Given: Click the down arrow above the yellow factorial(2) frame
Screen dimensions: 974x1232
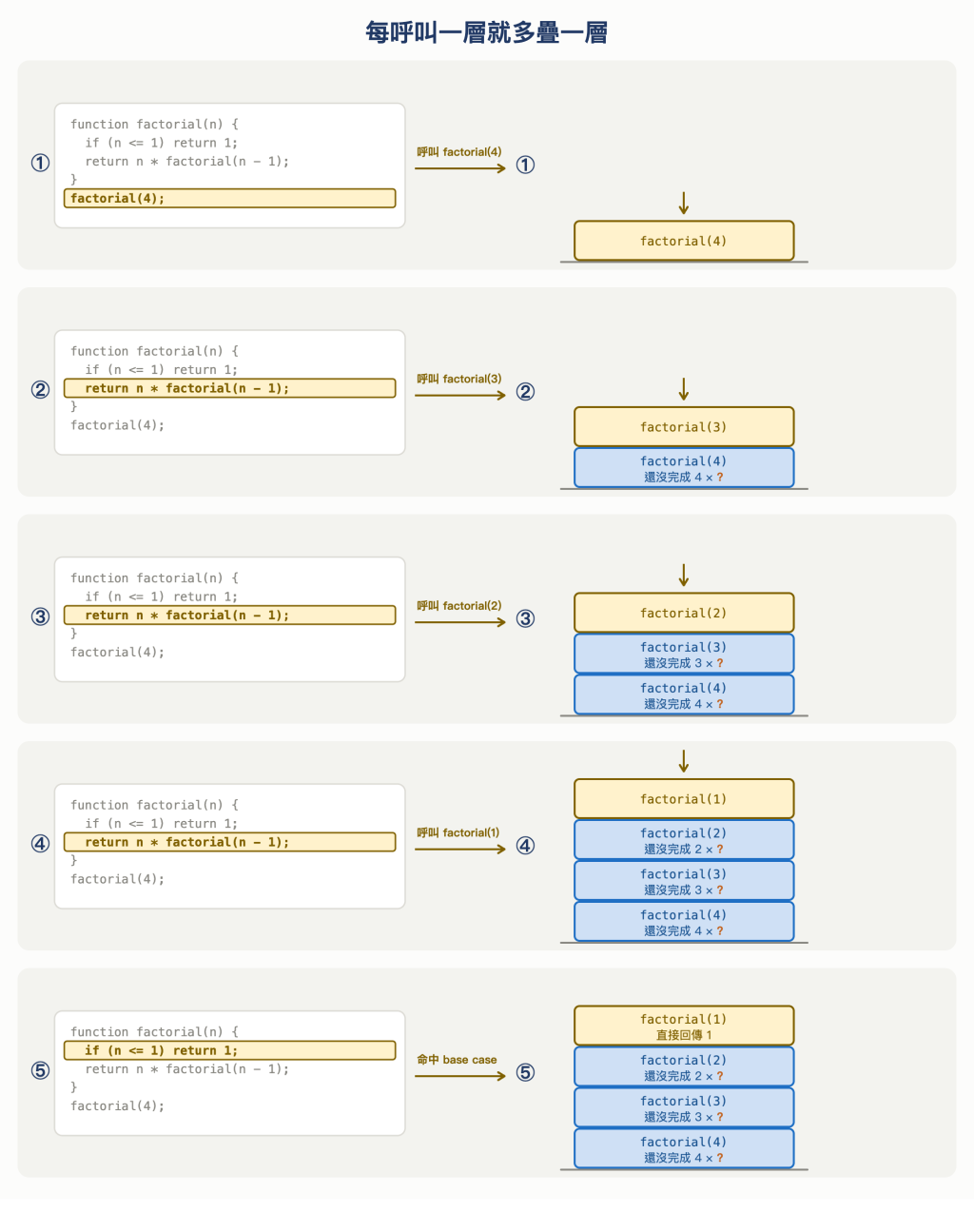Looking at the screenshot, I should click(683, 575).
